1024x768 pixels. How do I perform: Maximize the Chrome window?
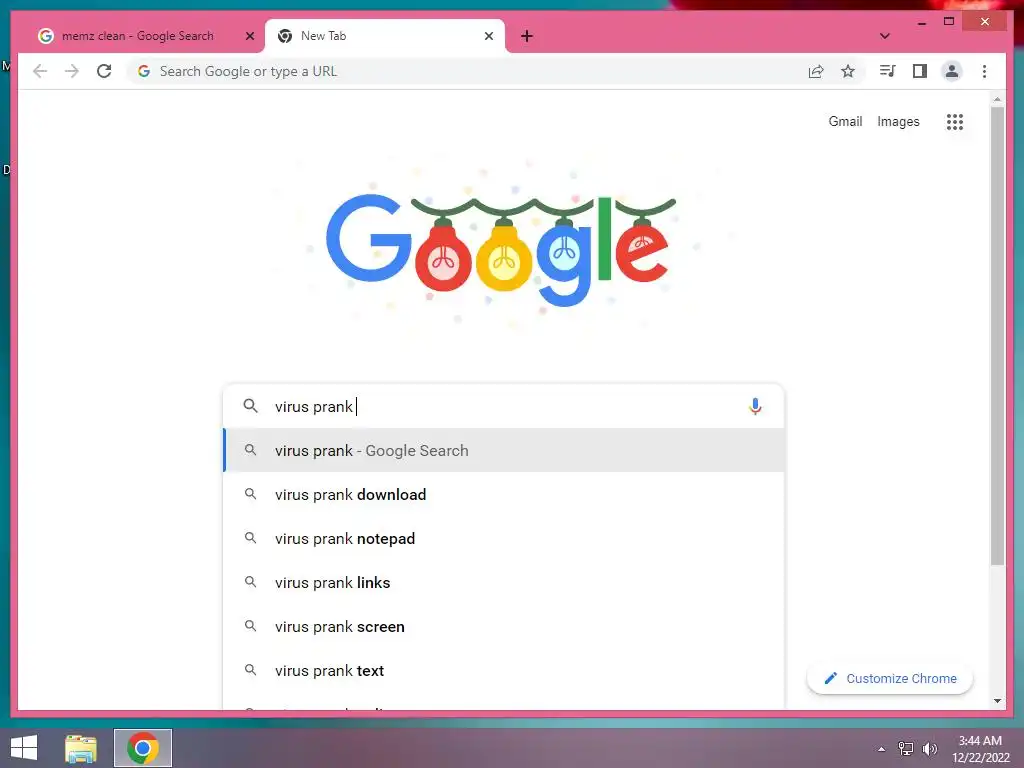pyautogui.click(x=949, y=22)
